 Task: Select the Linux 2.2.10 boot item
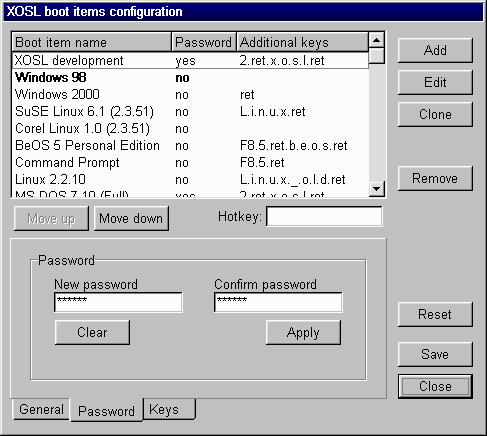190,179
